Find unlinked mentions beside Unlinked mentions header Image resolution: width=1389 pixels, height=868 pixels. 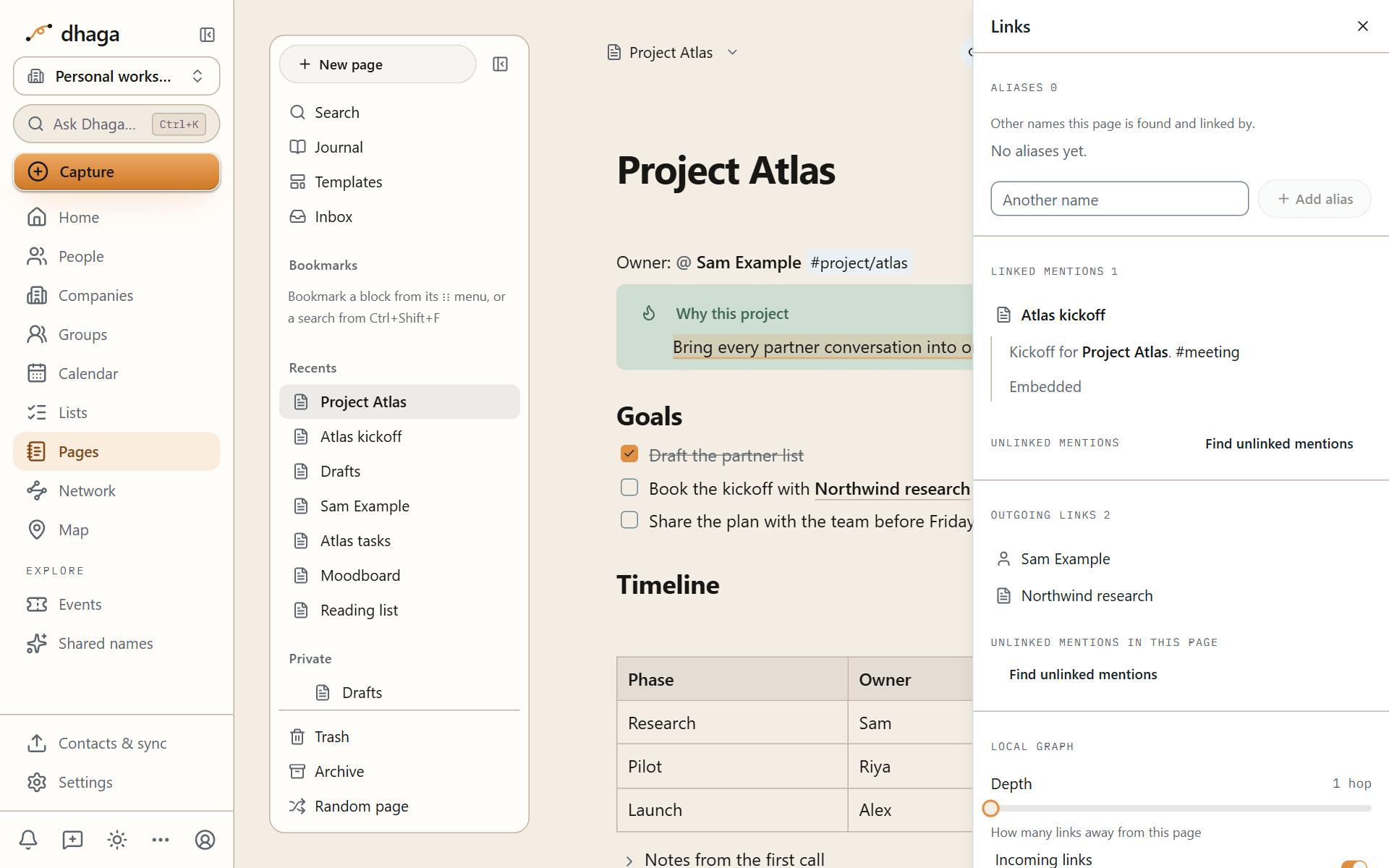click(1278, 443)
